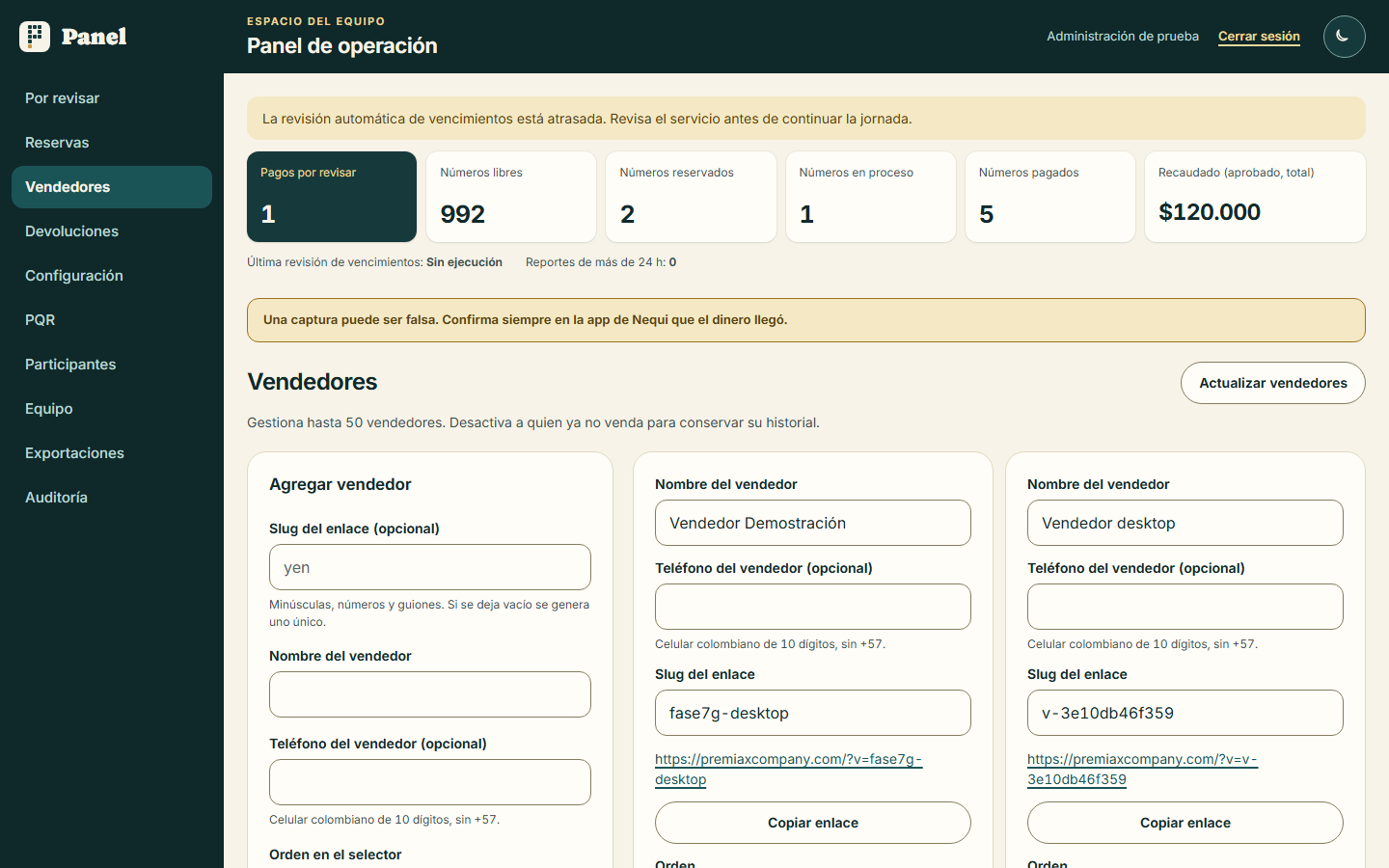Open Devoluciones from the sidebar
This screenshot has height=868, width=1389.
[x=112, y=231]
